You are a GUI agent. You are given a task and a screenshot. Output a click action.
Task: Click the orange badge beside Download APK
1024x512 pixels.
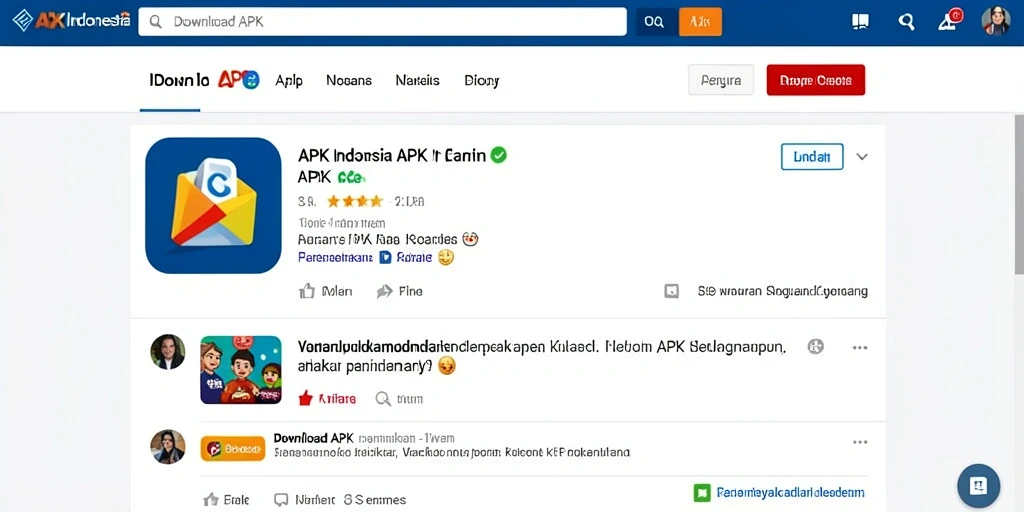[x=232, y=449]
